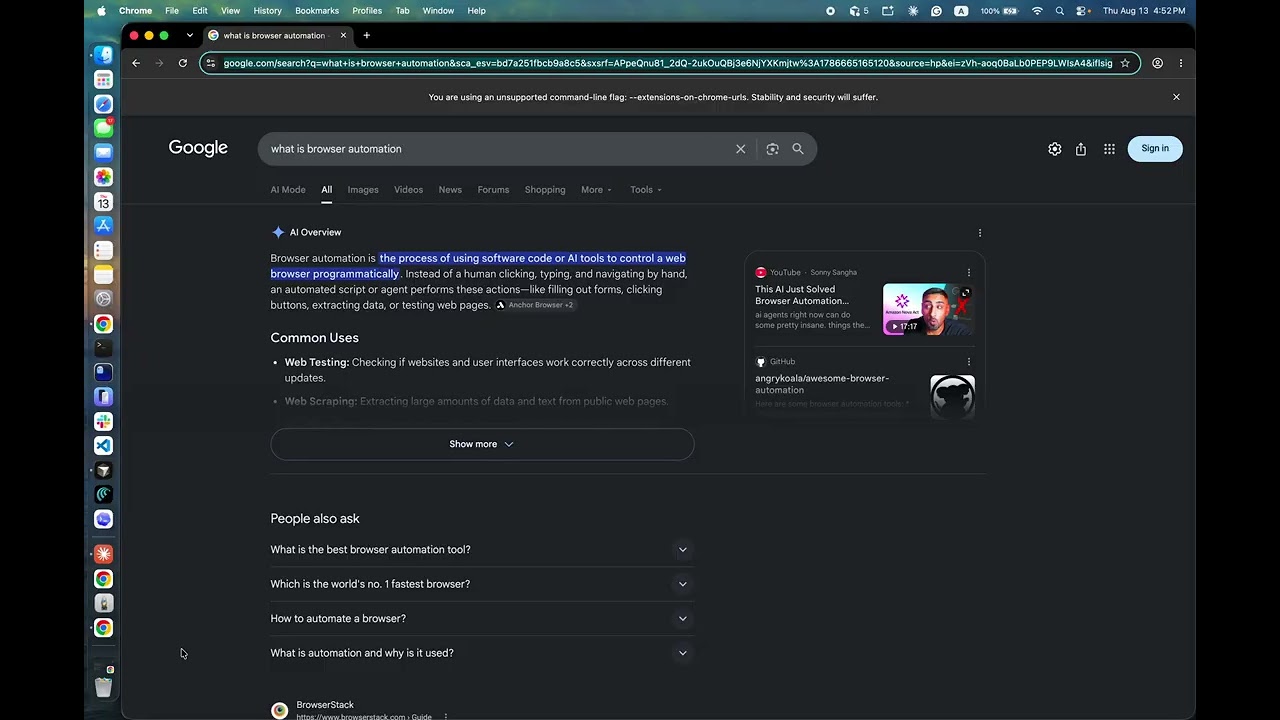Image resolution: width=1280 pixels, height=720 pixels.
Task: Click the Google logo
Action: pyautogui.click(x=198, y=148)
